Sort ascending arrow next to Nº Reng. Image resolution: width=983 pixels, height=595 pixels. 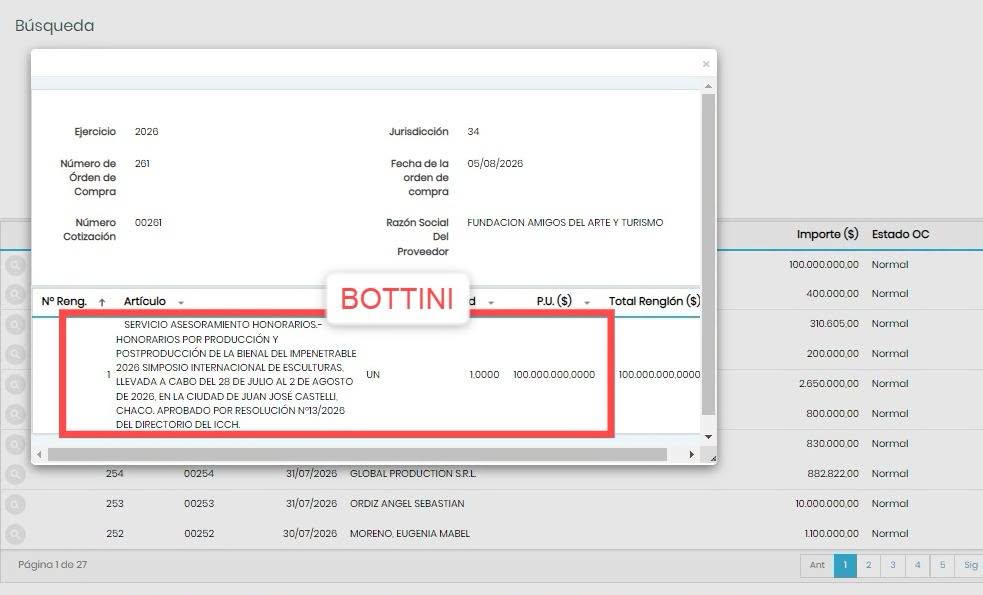102,302
